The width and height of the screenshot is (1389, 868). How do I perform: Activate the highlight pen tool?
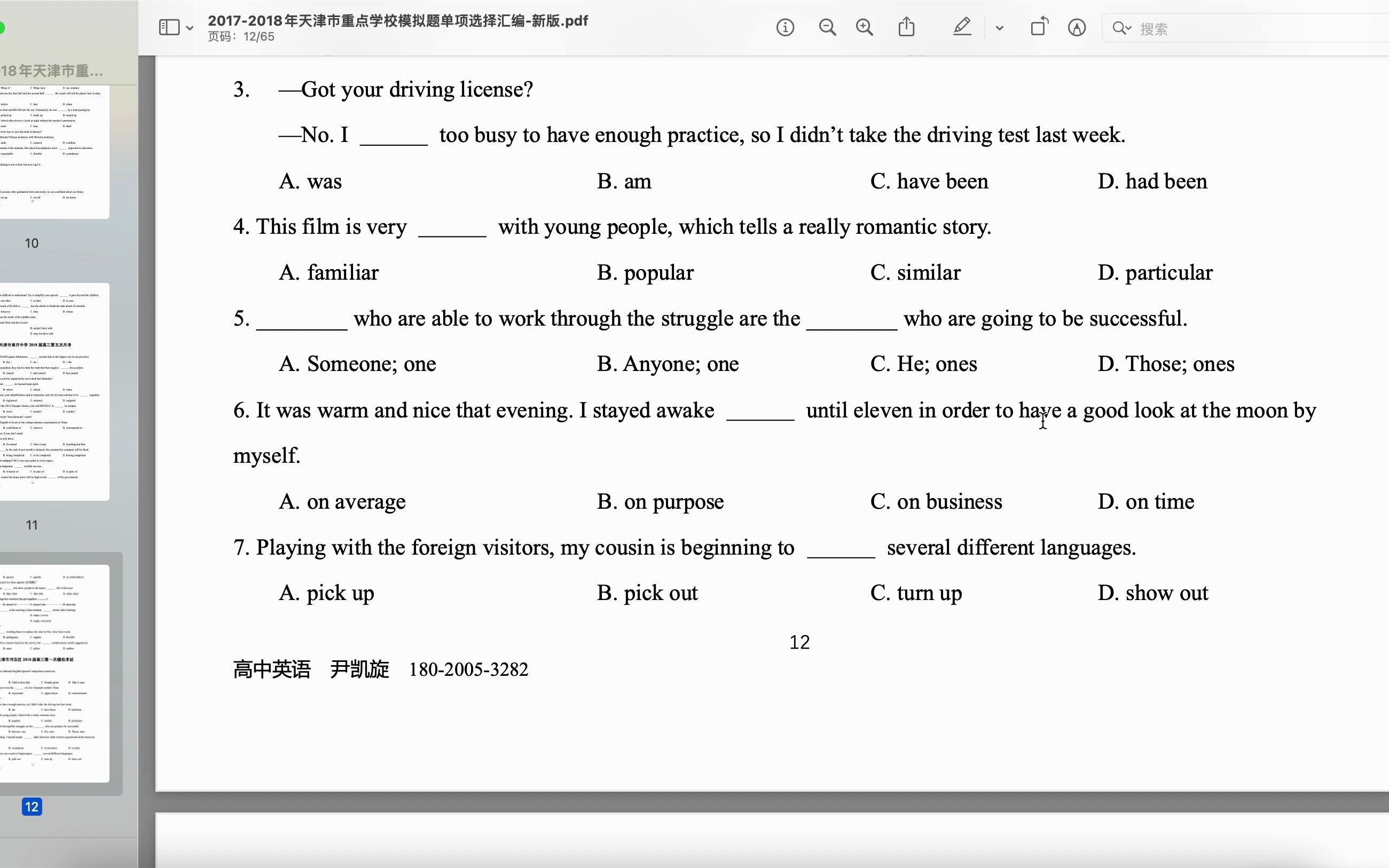[962, 27]
